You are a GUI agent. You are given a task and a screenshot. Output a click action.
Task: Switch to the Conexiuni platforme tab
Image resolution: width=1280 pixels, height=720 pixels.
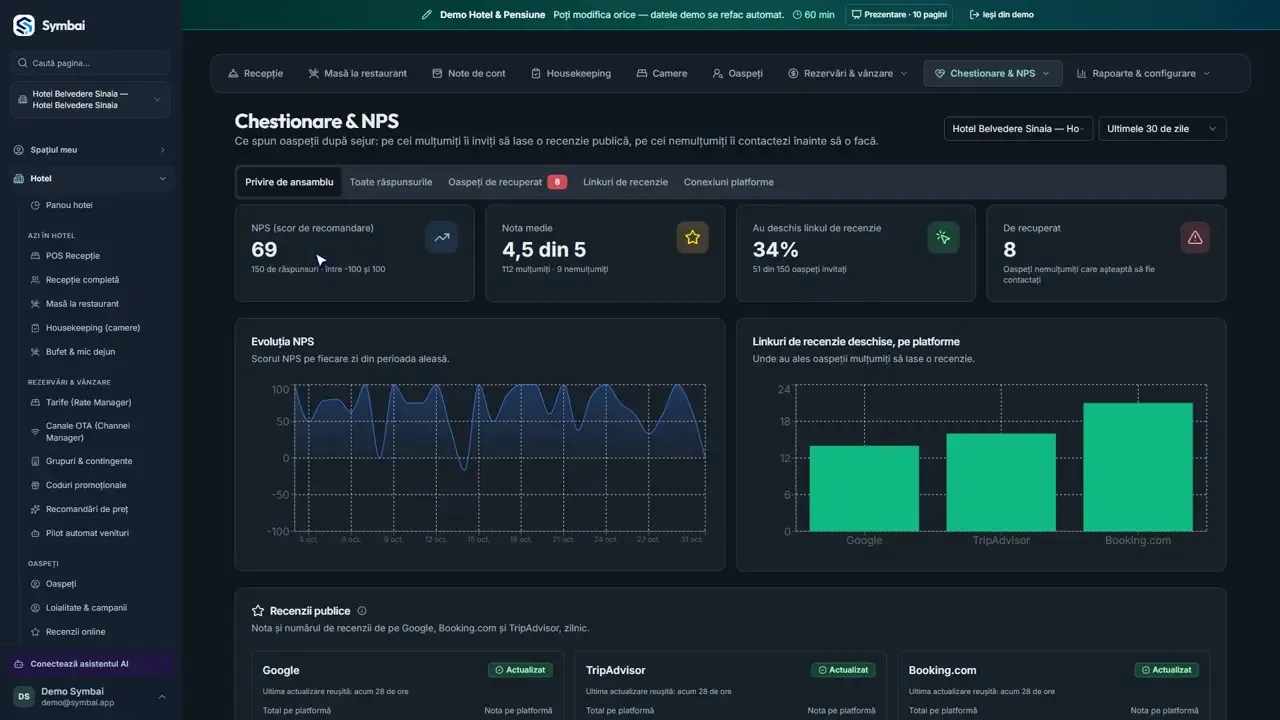pyautogui.click(x=729, y=182)
